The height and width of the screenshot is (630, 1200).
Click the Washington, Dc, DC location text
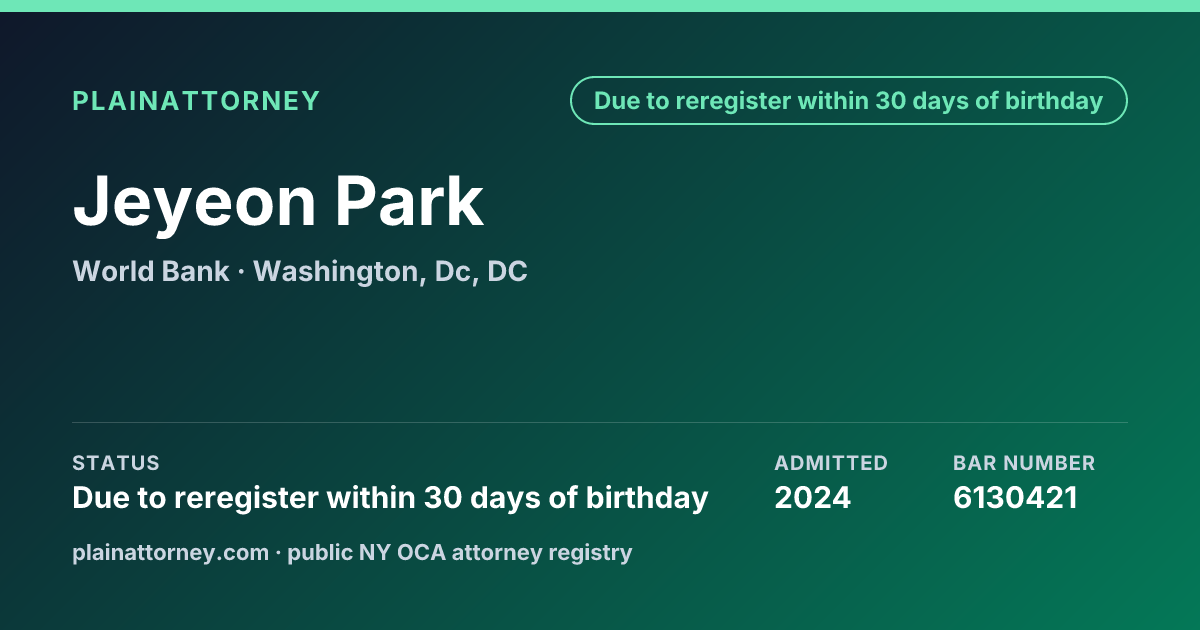coord(390,272)
